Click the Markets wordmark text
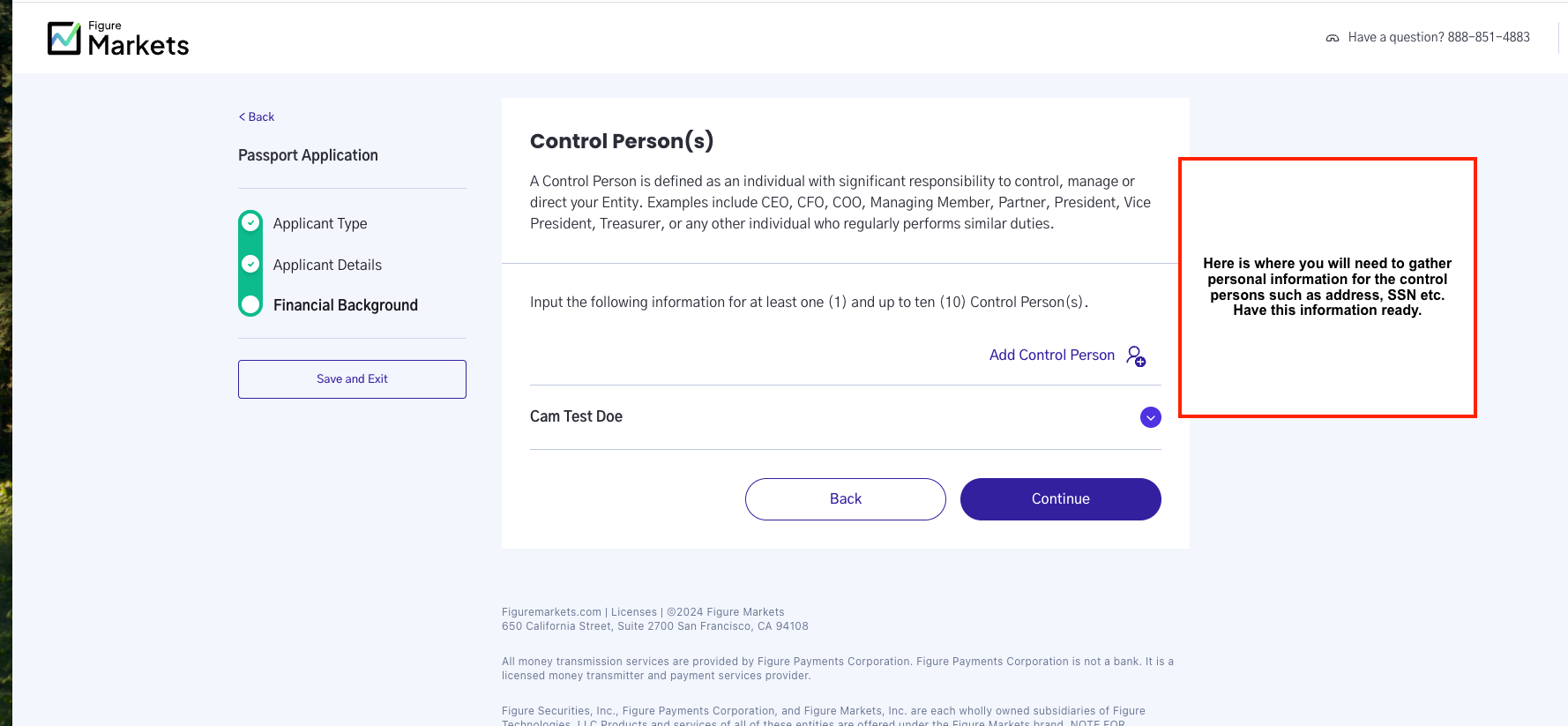This screenshot has width=1568, height=726. (138, 45)
